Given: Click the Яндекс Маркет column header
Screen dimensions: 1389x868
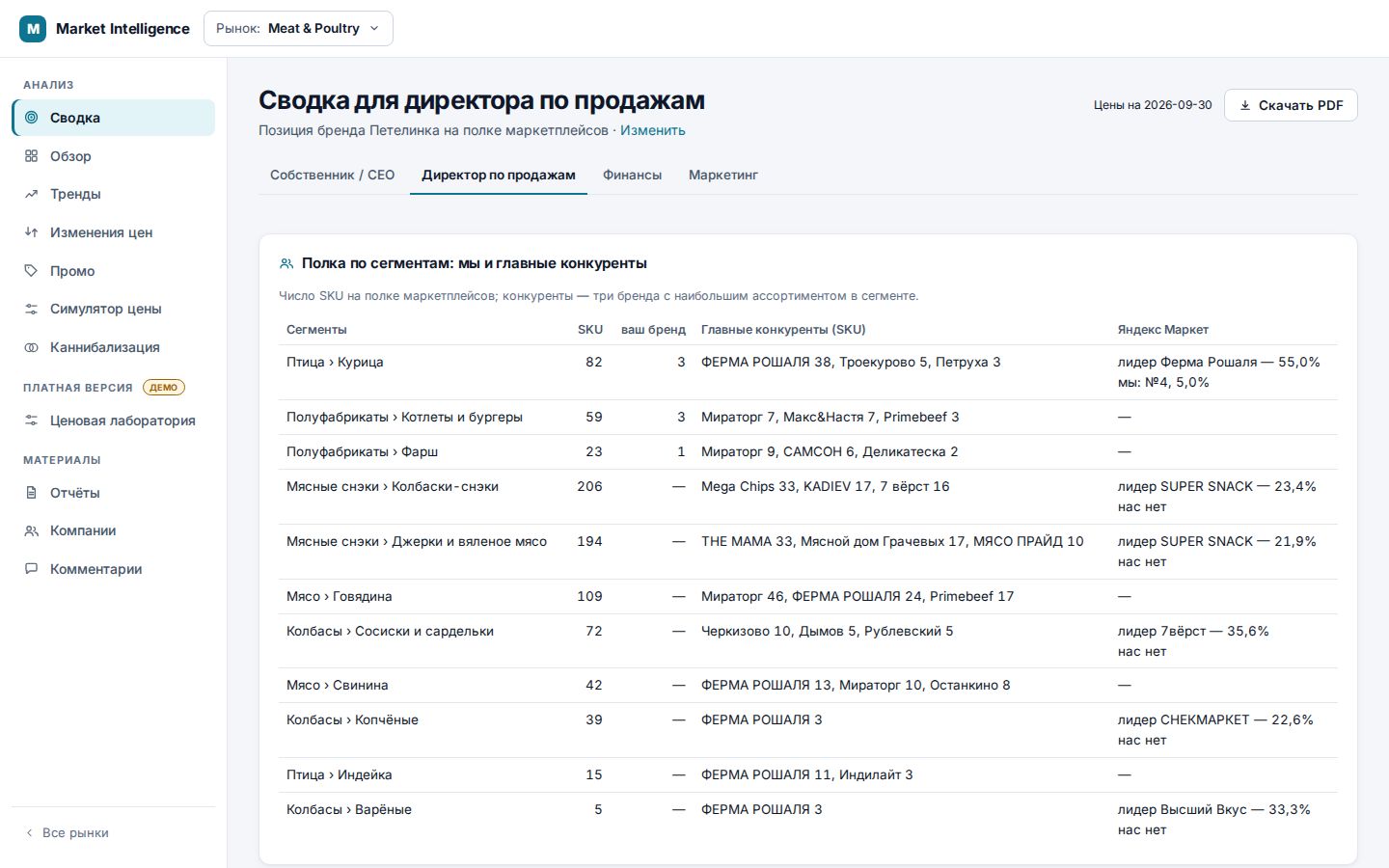Looking at the screenshot, I should pyautogui.click(x=1163, y=330).
